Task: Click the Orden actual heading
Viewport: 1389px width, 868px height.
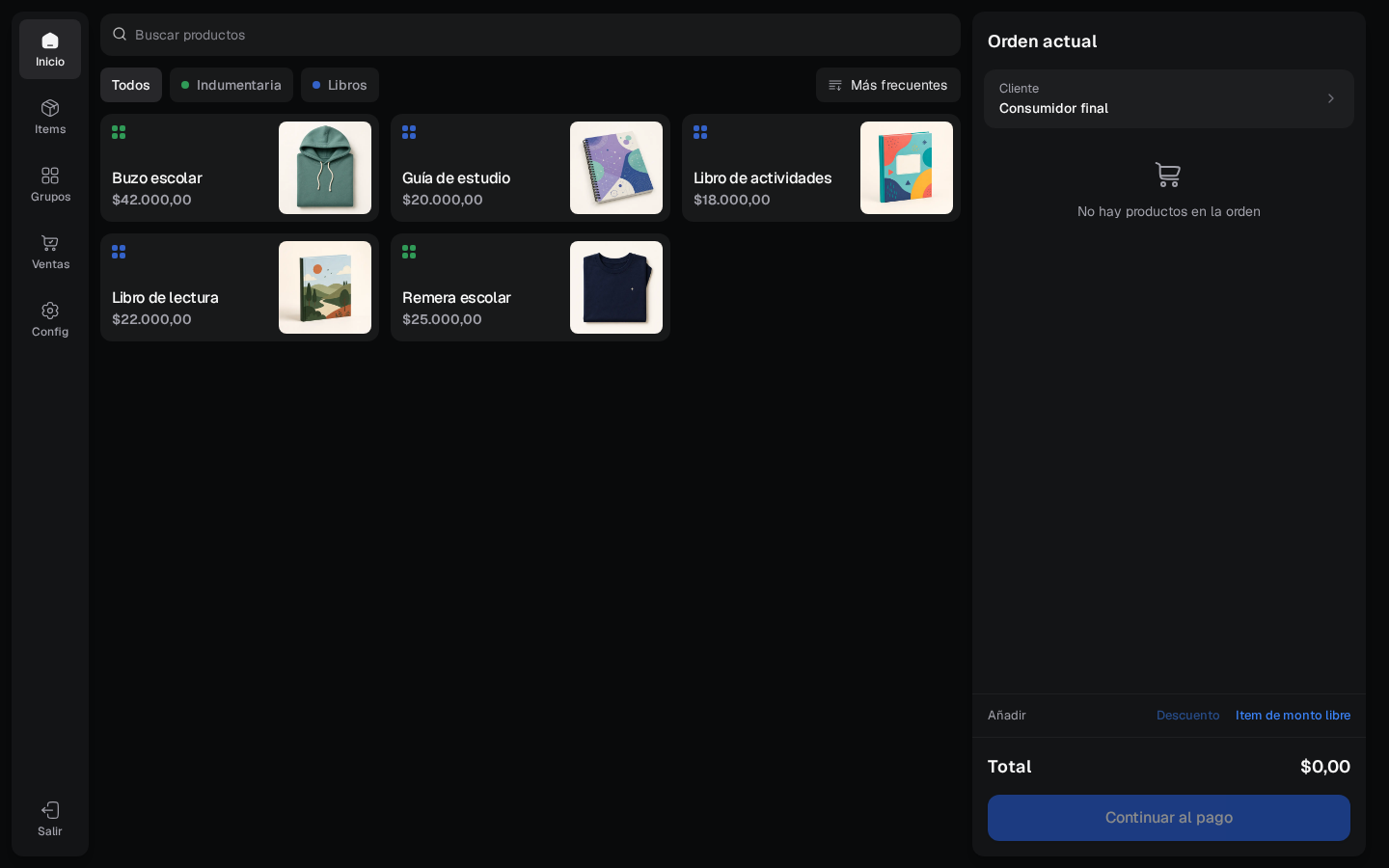Action: coord(1042,41)
